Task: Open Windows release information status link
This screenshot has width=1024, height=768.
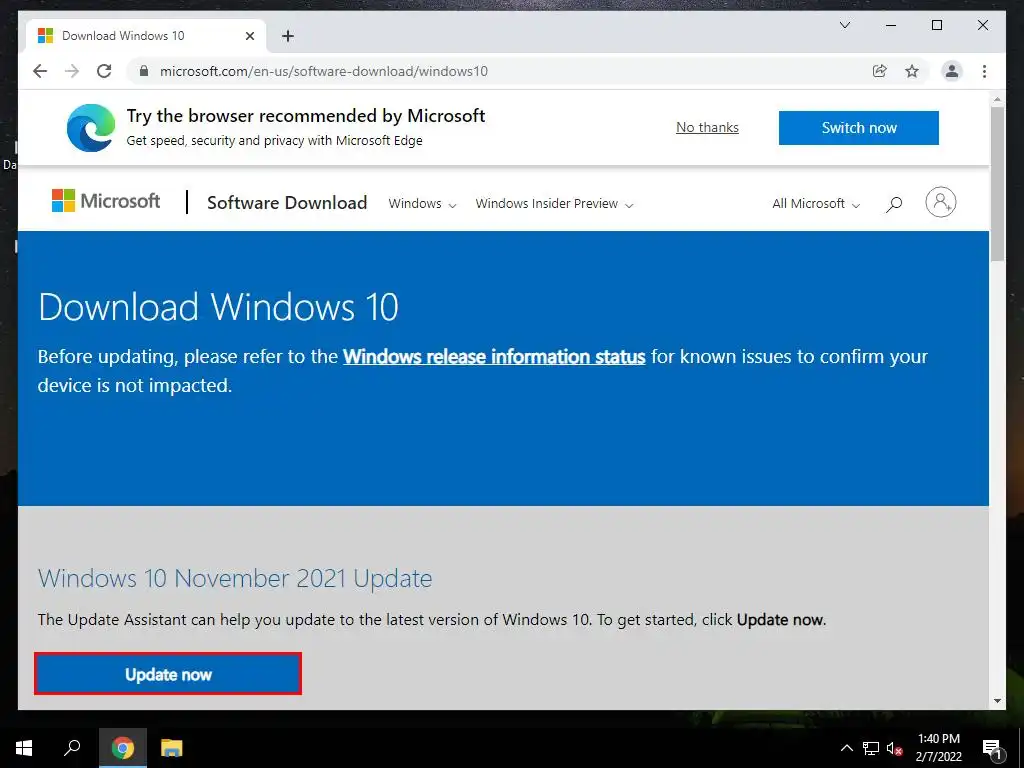Action: pyautogui.click(x=494, y=357)
